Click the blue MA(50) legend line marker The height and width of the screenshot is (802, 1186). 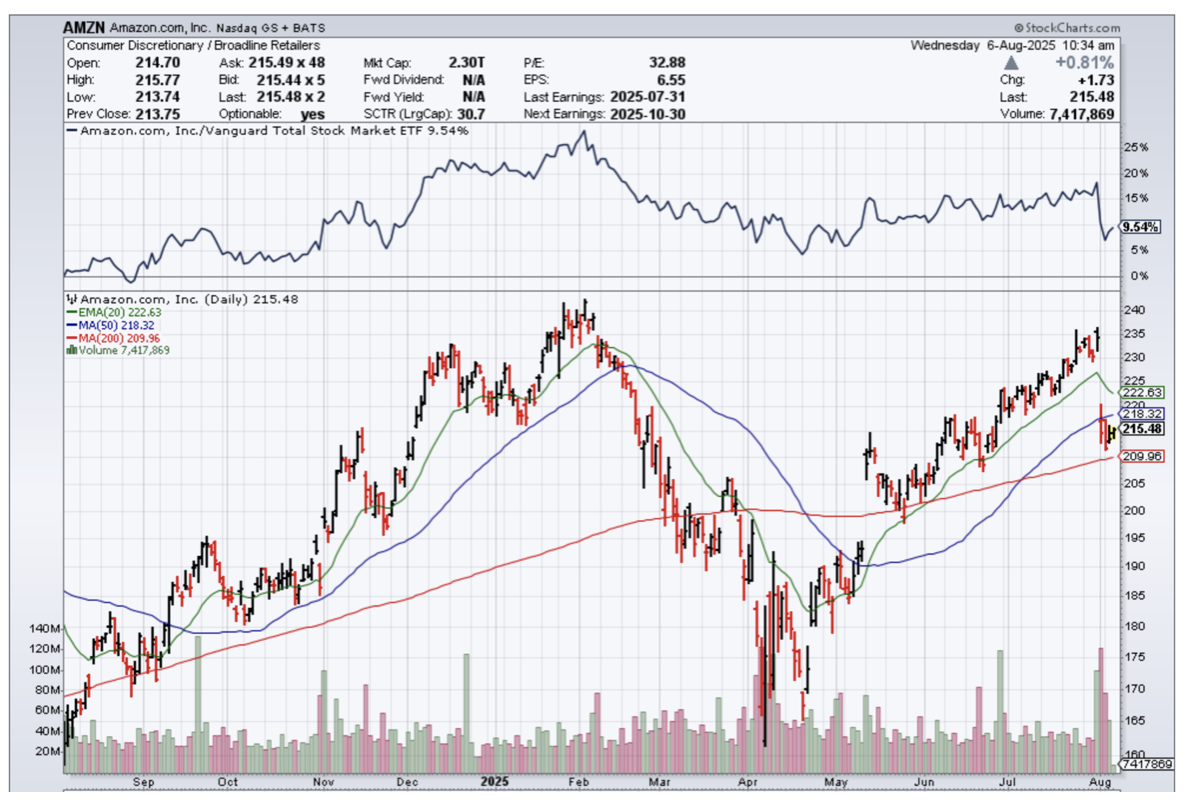pyautogui.click(x=70, y=325)
